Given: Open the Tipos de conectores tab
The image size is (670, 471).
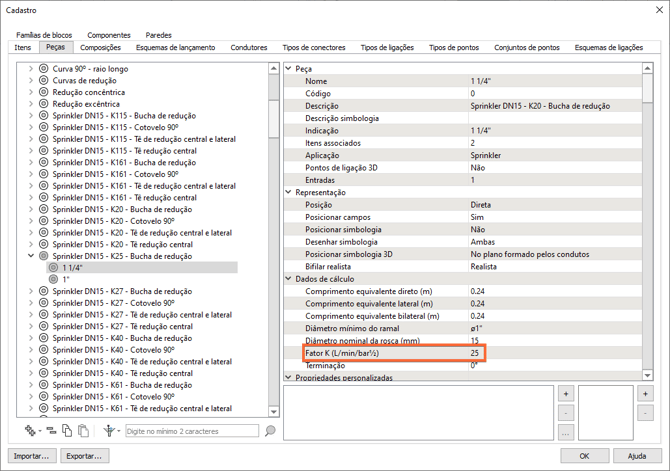Looking at the screenshot, I should click(313, 47).
